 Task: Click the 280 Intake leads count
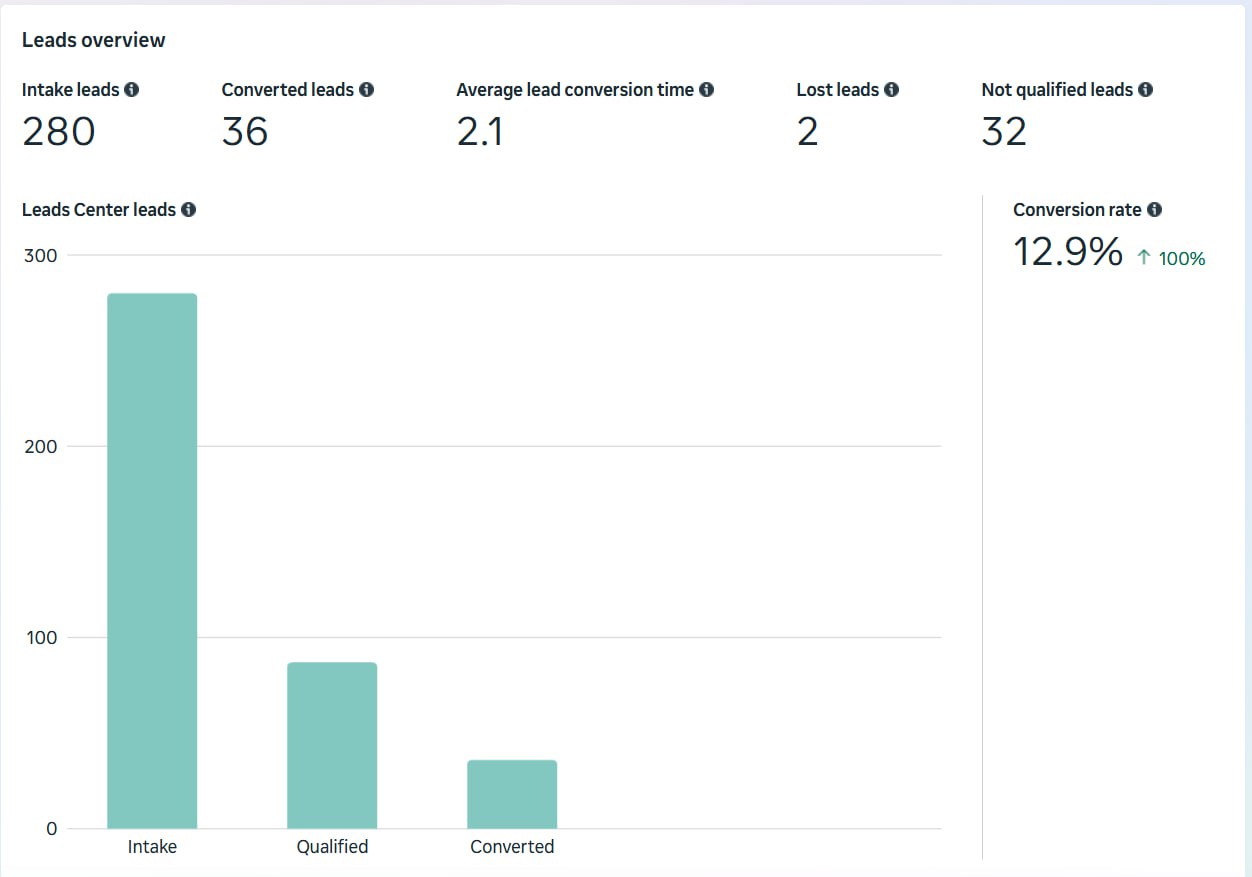[x=58, y=131]
